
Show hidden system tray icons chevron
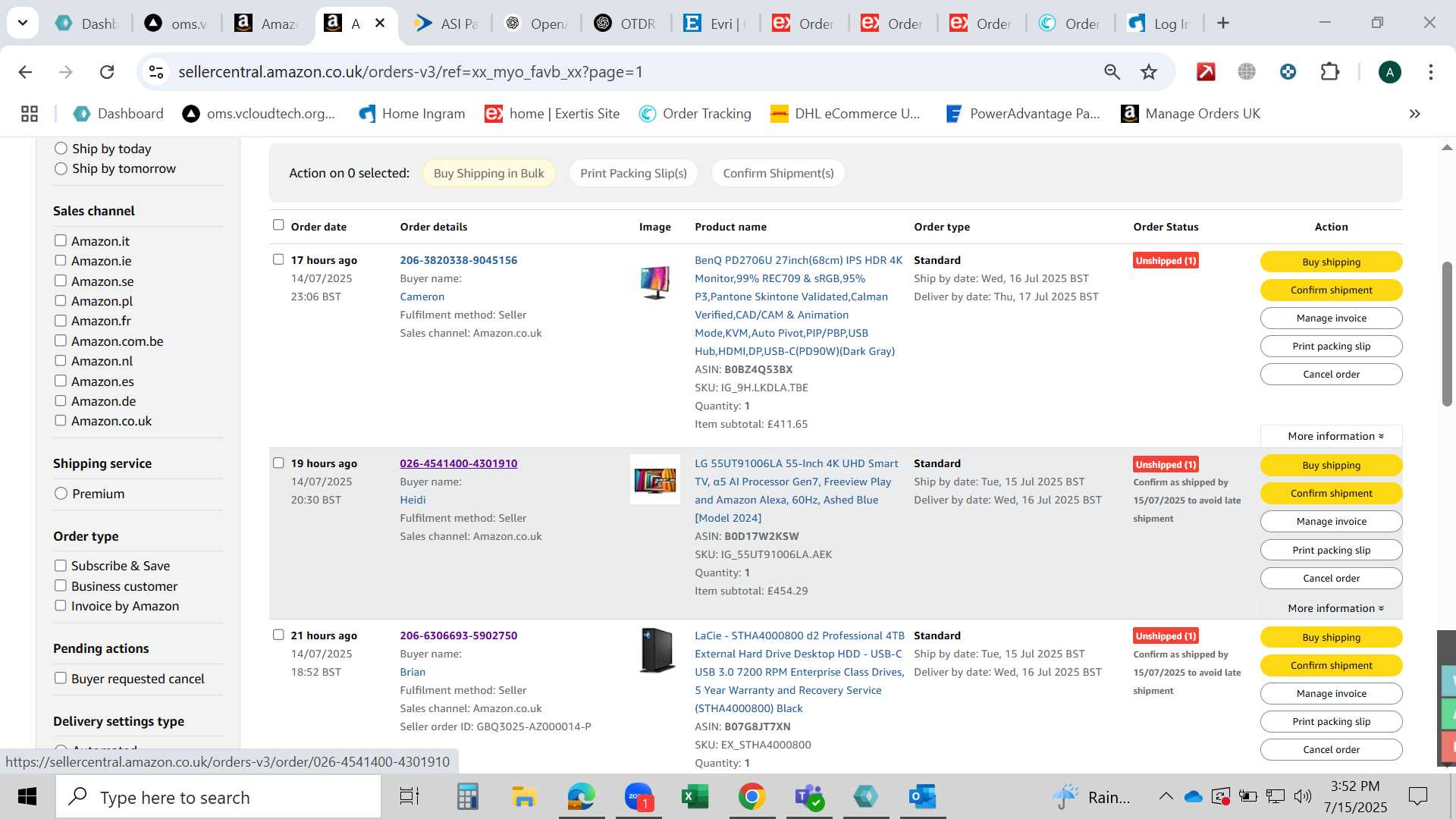[1166, 796]
